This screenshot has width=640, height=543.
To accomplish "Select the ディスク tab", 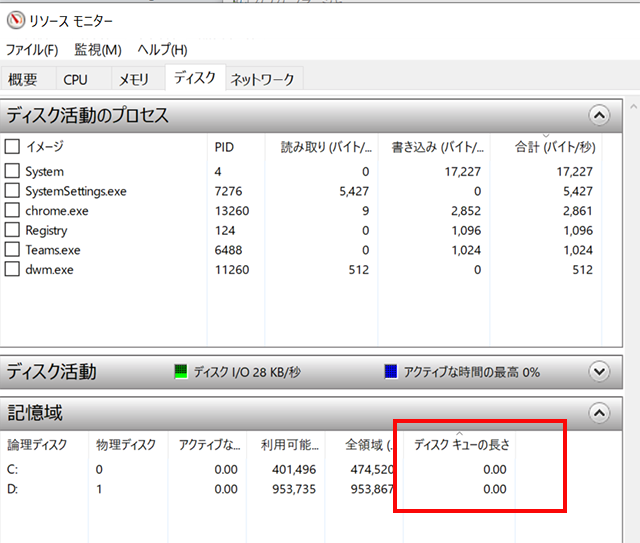I will pyautogui.click(x=195, y=78).
